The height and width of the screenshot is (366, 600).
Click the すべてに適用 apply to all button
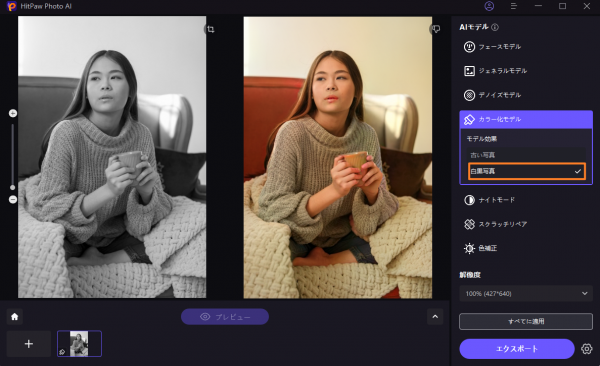pos(526,321)
